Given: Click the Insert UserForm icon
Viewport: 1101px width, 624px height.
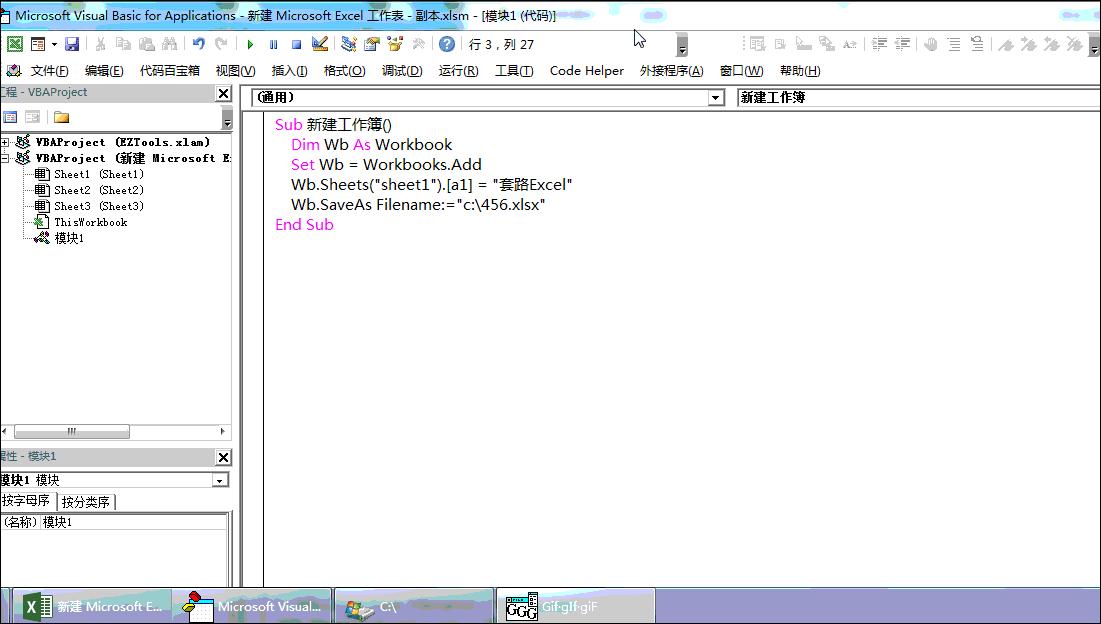Looking at the screenshot, I should point(38,44).
